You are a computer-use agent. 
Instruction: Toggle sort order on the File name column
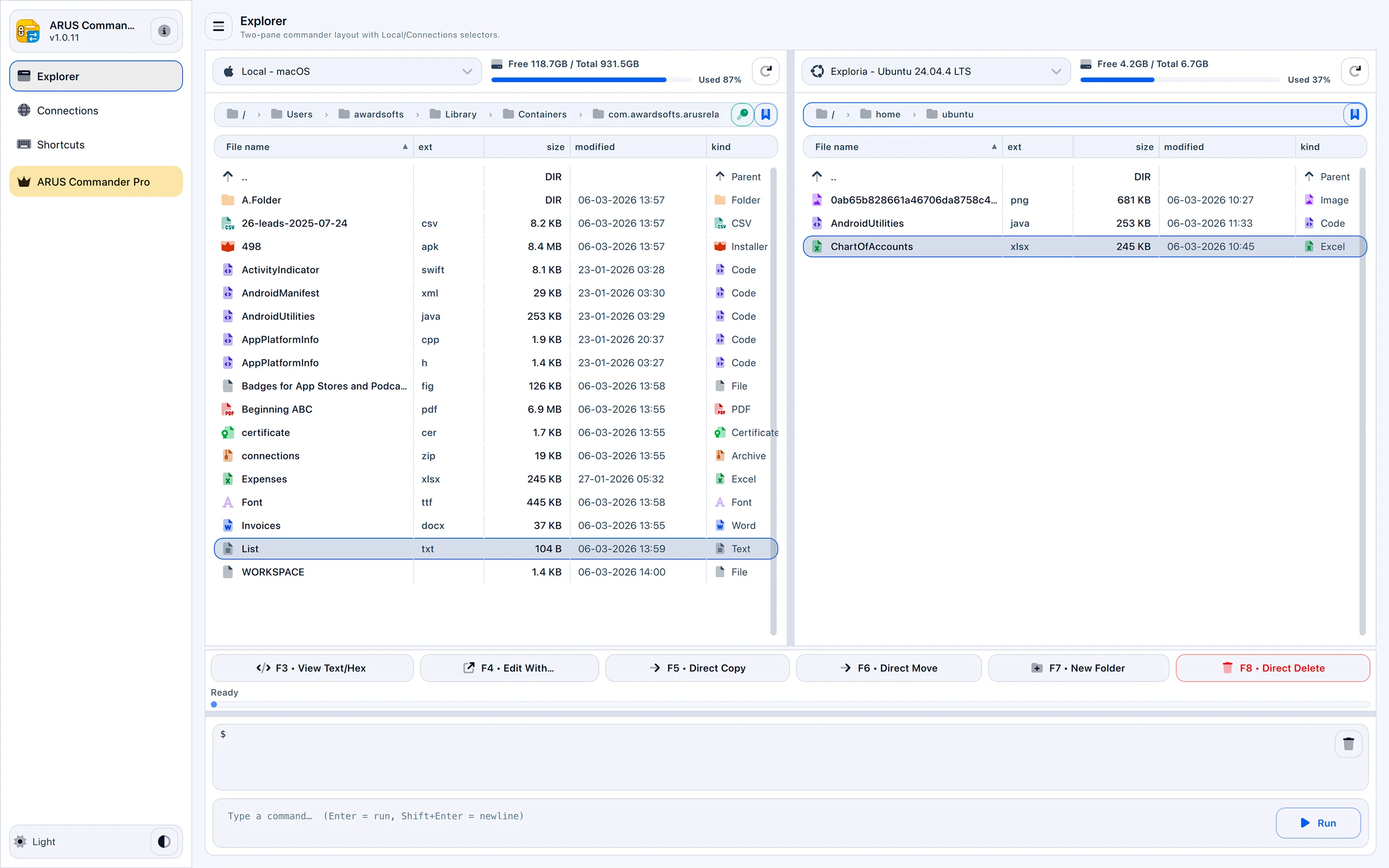click(x=313, y=147)
